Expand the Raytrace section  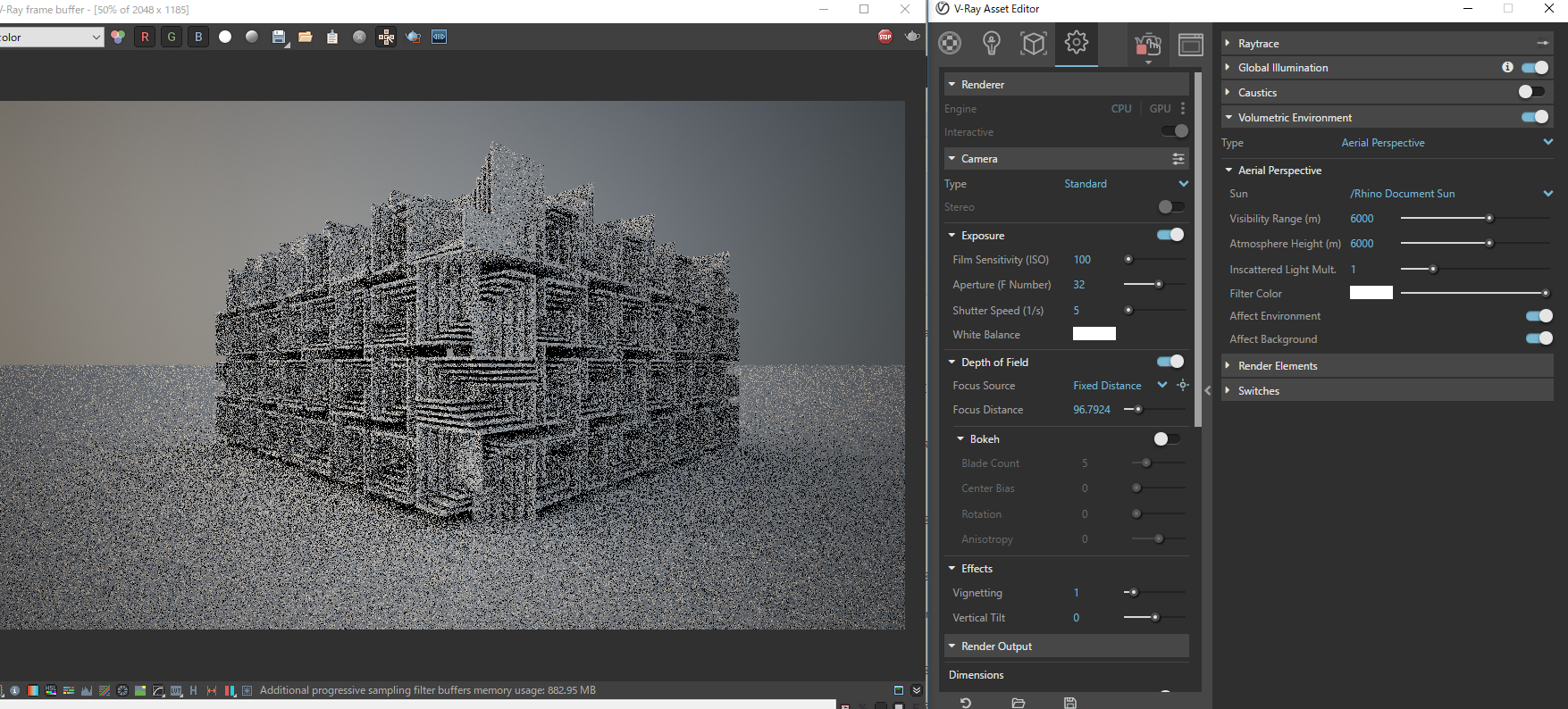click(1258, 43)
